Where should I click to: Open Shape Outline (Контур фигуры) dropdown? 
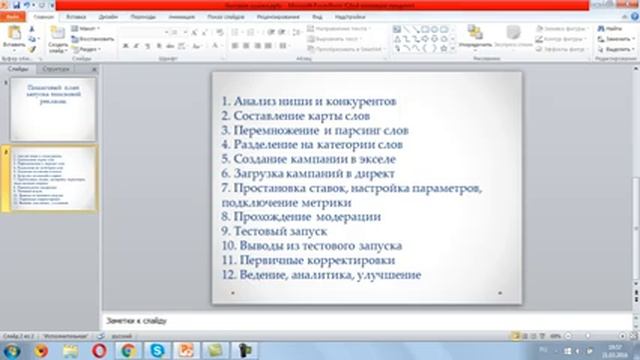click(x=561, y=39)
